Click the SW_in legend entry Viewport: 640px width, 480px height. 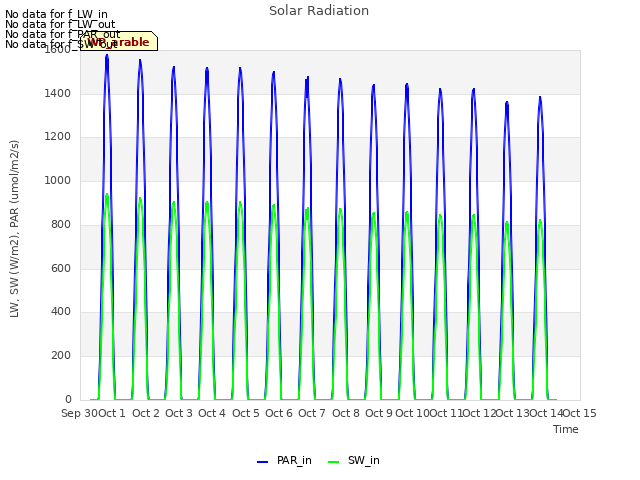353,461
